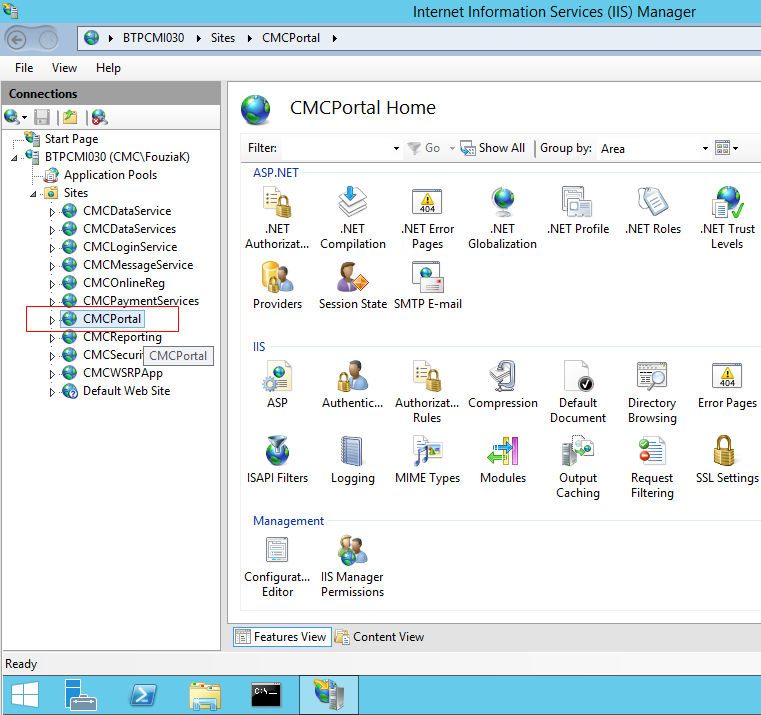The image size is (761, 715).
Task: Open Command Prompt from the taskbar
Action: click(266, 695)
